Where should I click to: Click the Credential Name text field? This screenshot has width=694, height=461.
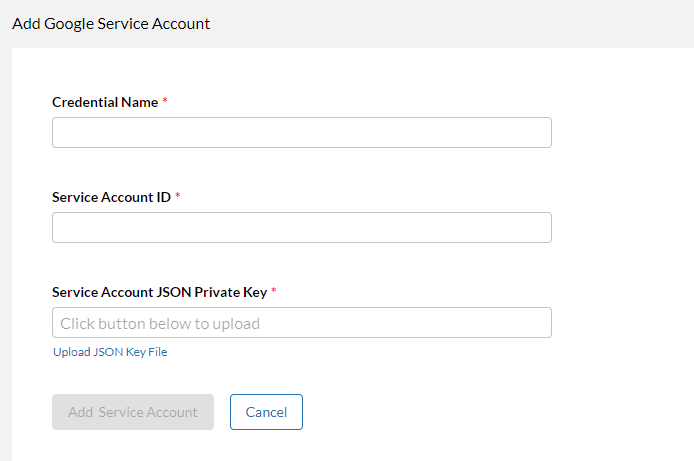tap(301, 133)
